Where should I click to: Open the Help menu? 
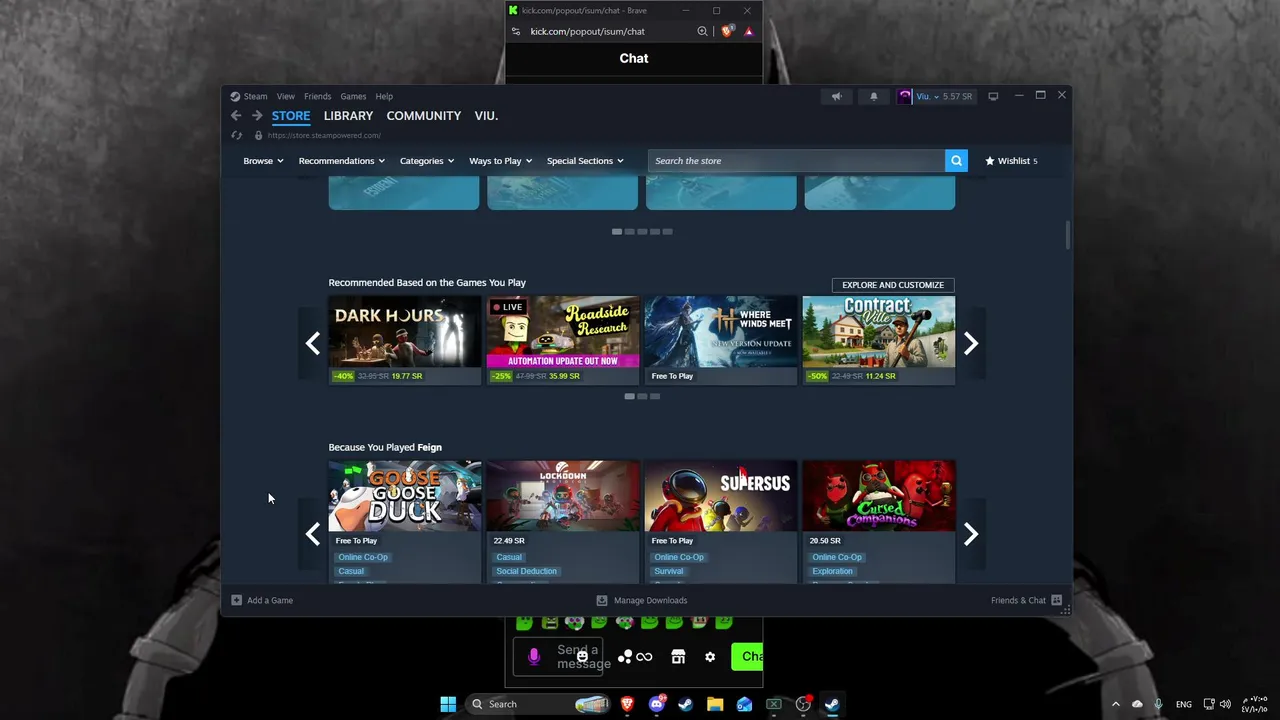tap(384, 96)
